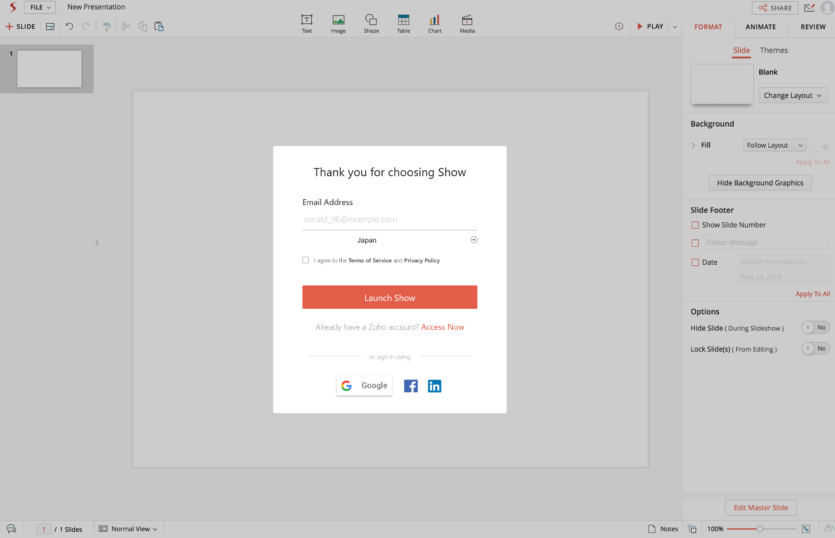Click the slide number field in status bar
Viewport: 835px width, 538px height.
click(x=43, y=529)
